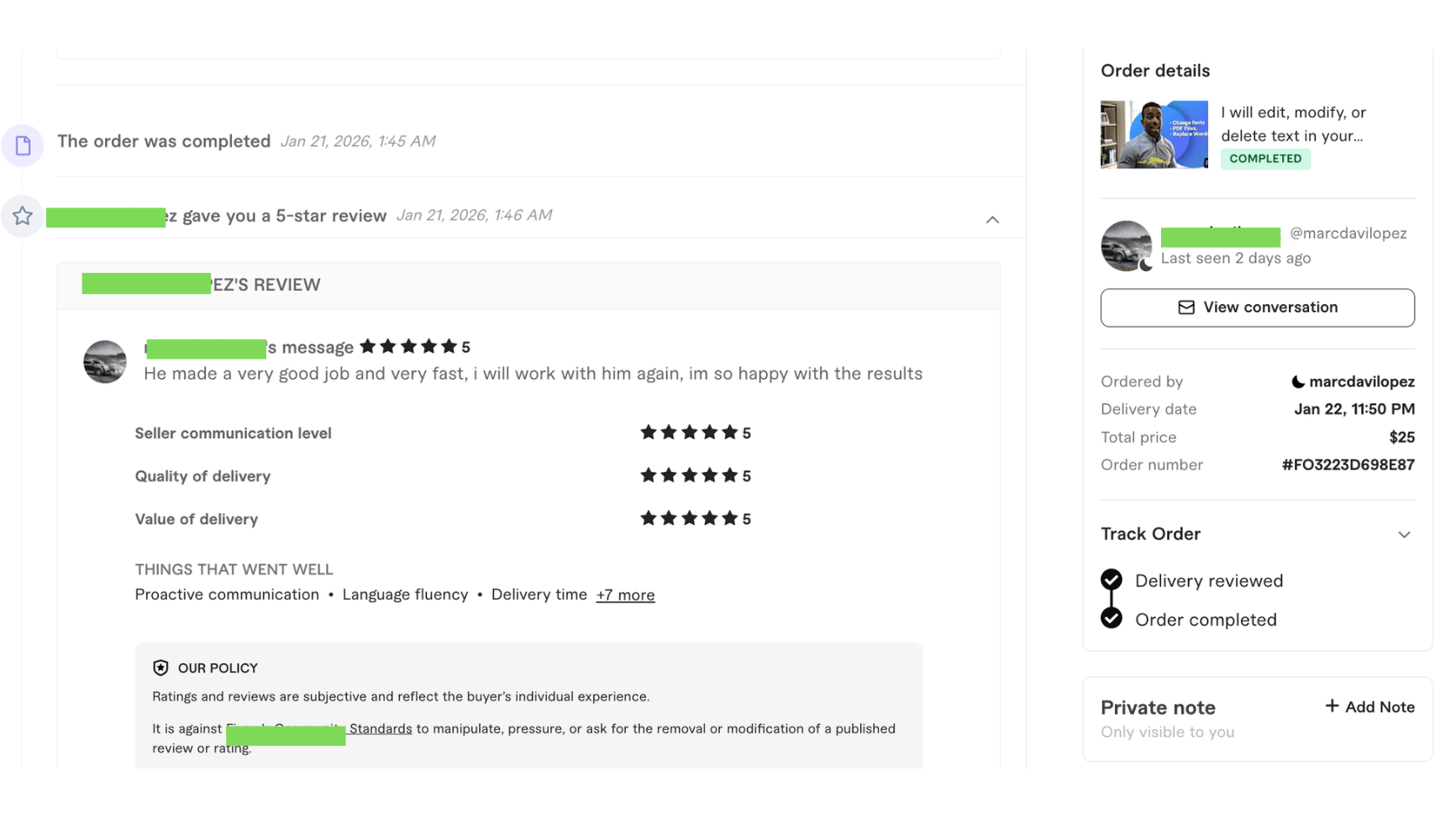Click the Delivery reviewed checkmark icon
The height and width of the screenshot is (818, 1456).
(x=1111, y=580)
